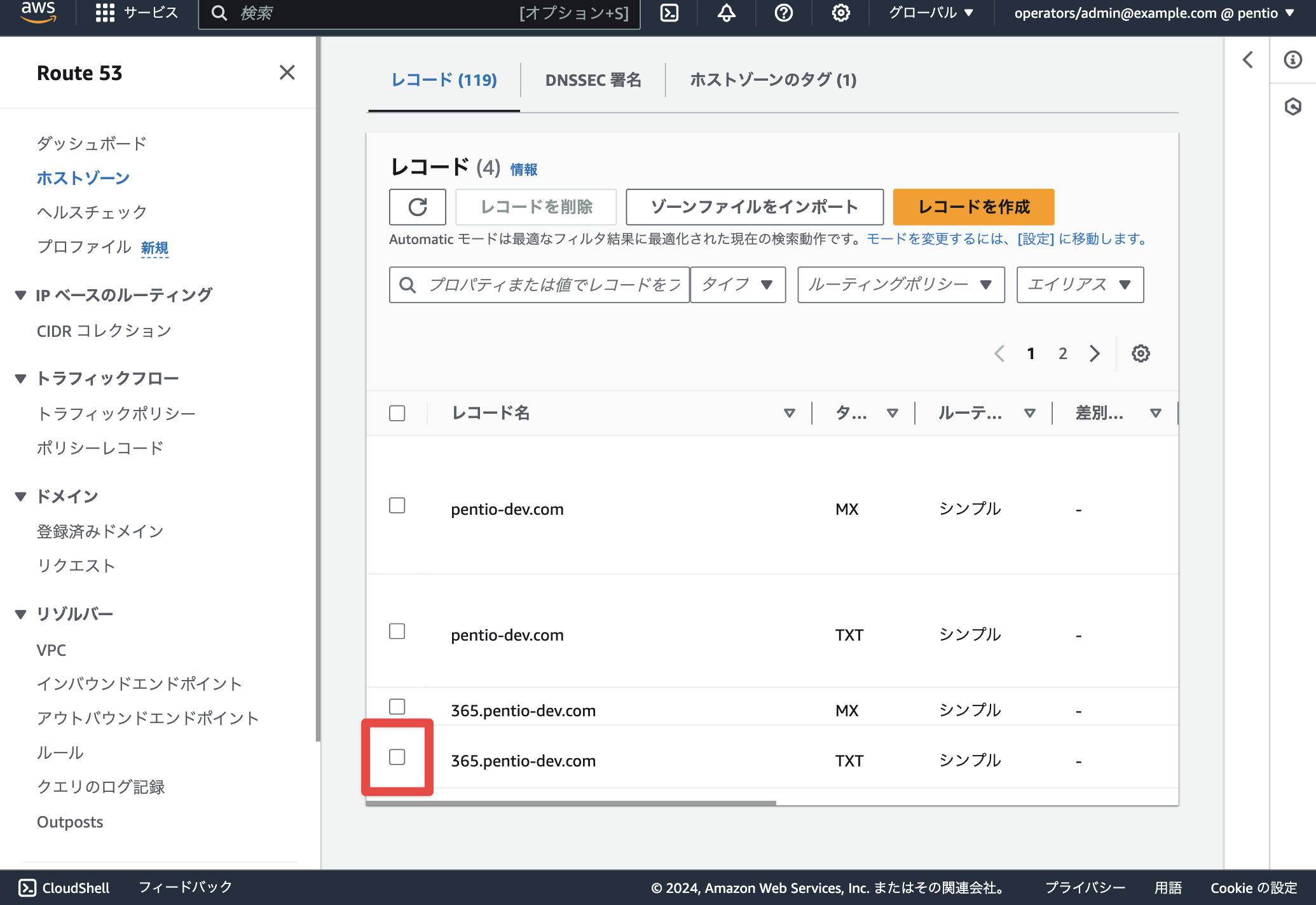The height and width of the screenshot is (905, 1316).
Task: Open 登録済みドメイン in sidebar
Action: tap(100, 531)
